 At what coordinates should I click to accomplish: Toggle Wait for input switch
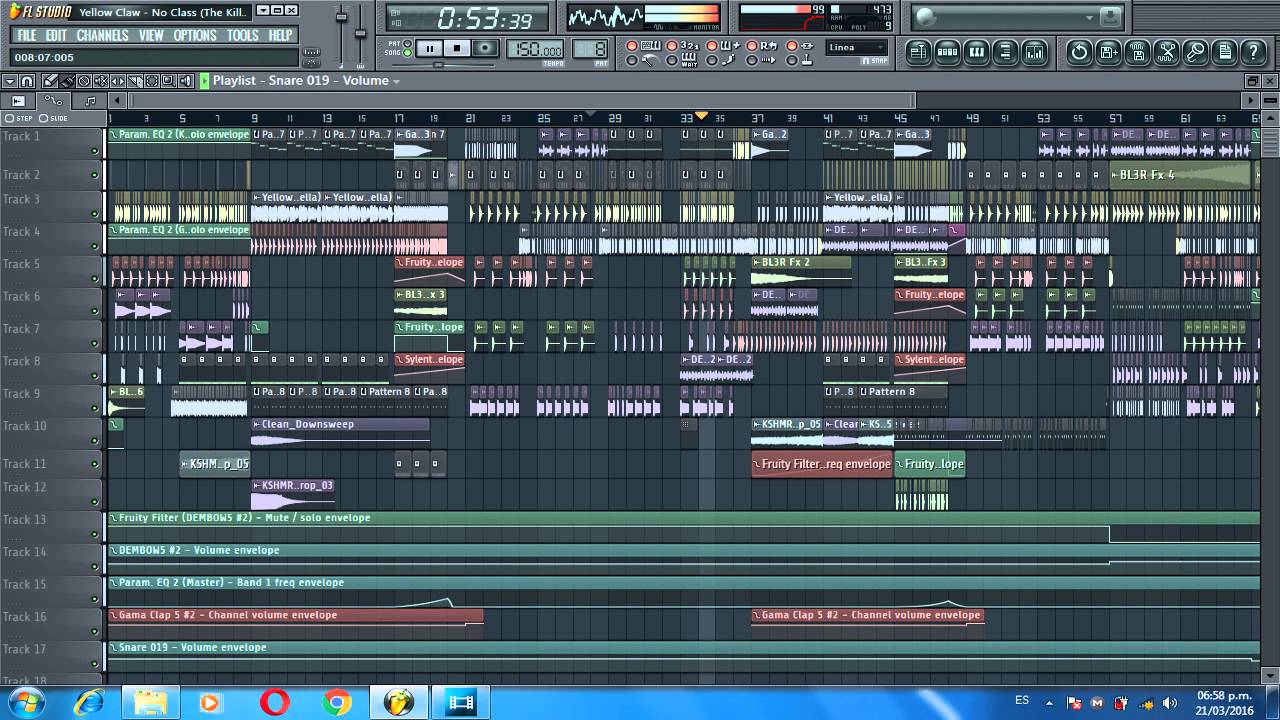(671, 60)
